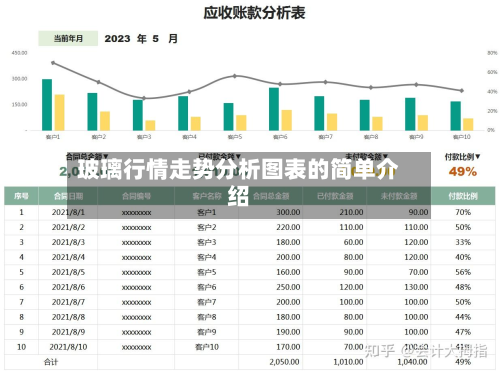Select the 47% payment ratio cell
The width and height of the screenshot is (500, 371).
coord(463,332)
